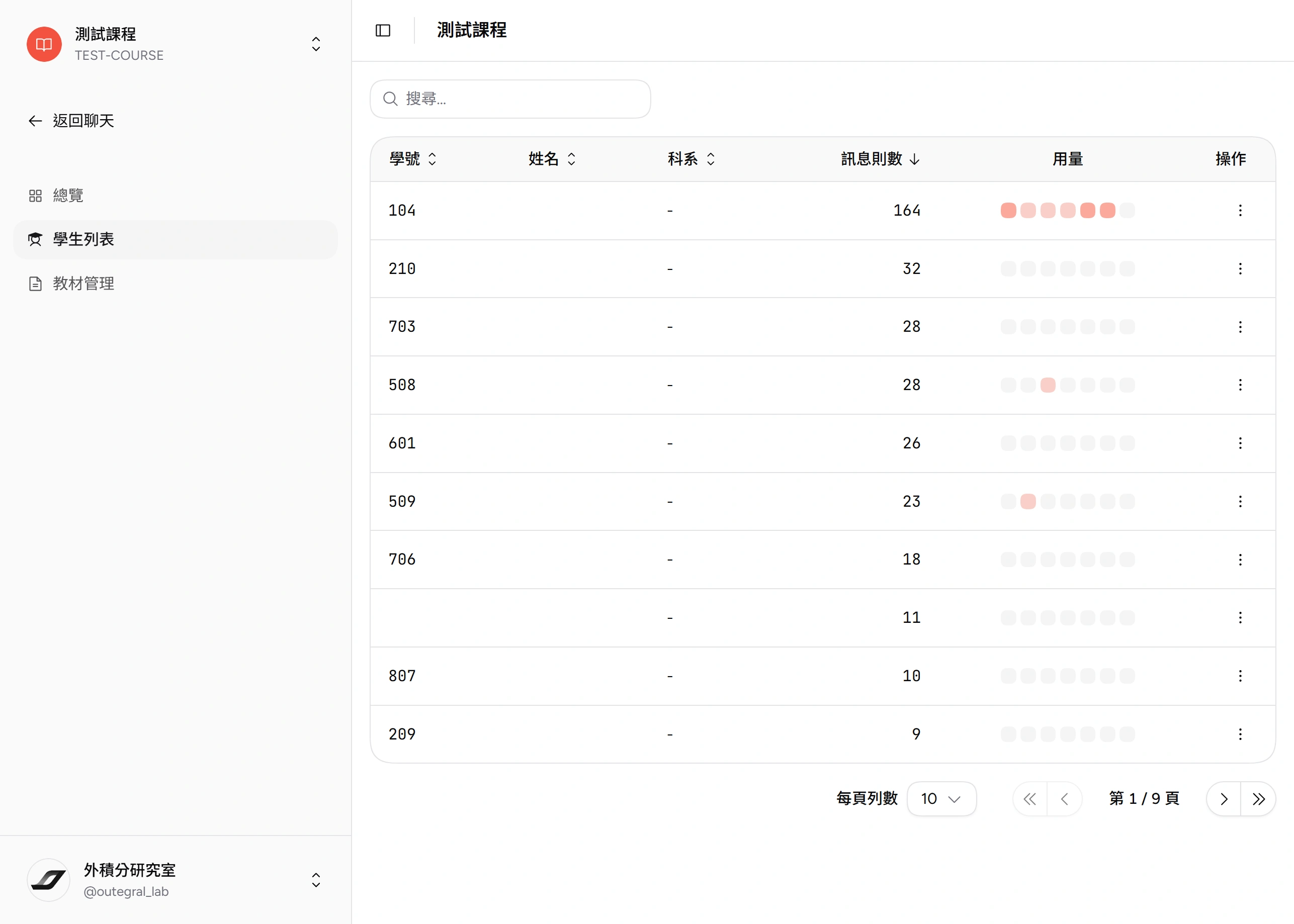Focus the 搜尋 search field
The width and height of the screenshot is (1294, 924).
510,99
